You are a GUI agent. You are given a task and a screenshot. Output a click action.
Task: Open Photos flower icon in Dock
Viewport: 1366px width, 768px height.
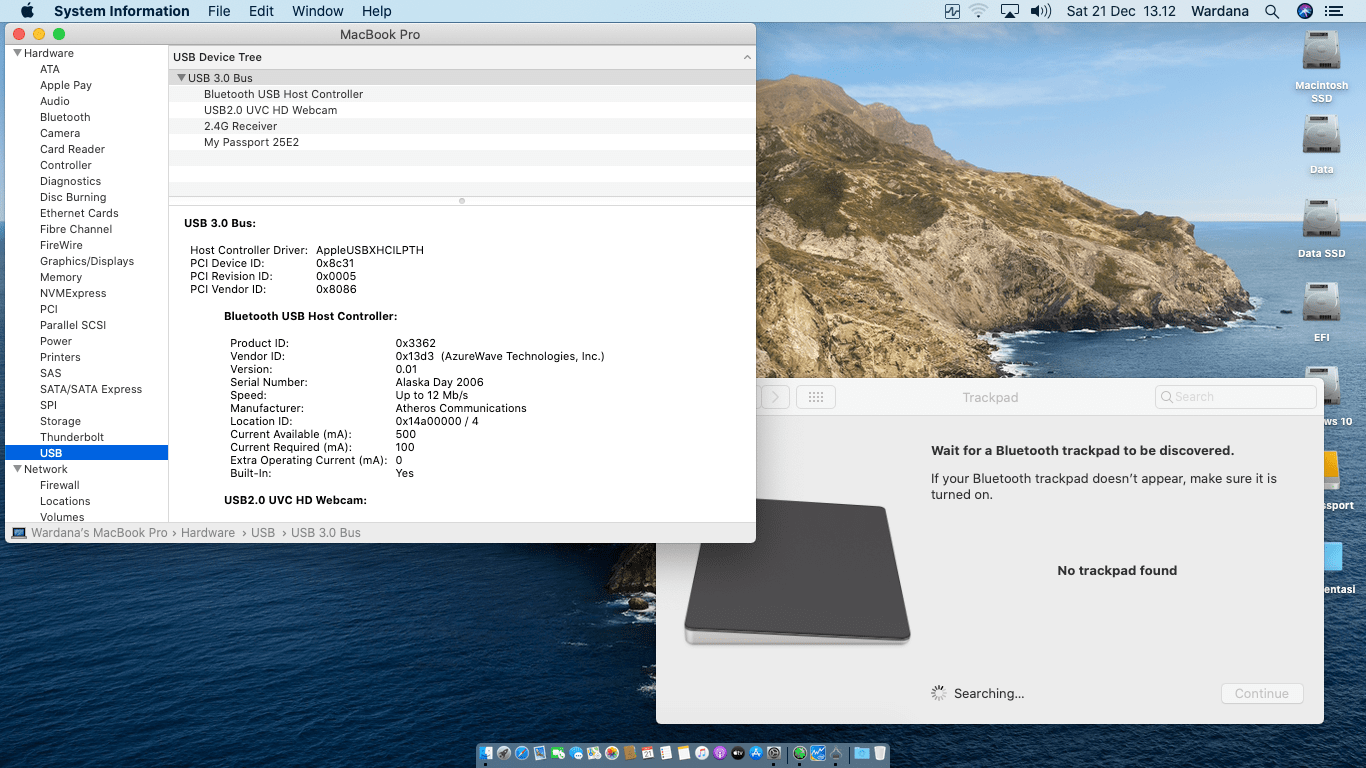612,753
